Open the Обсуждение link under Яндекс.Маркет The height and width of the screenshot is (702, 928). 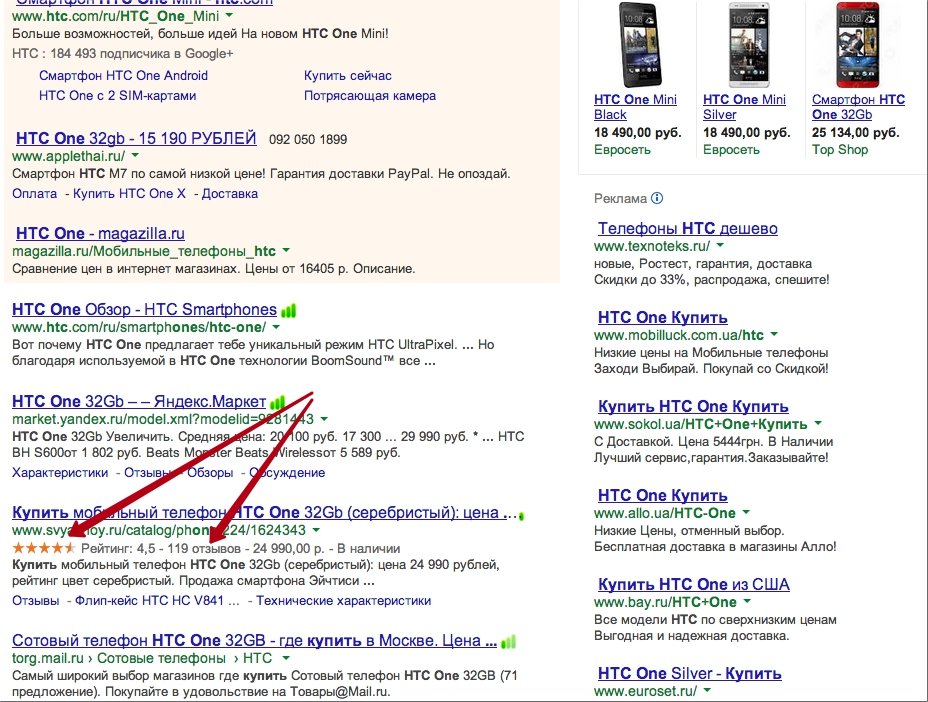[287, 473]
